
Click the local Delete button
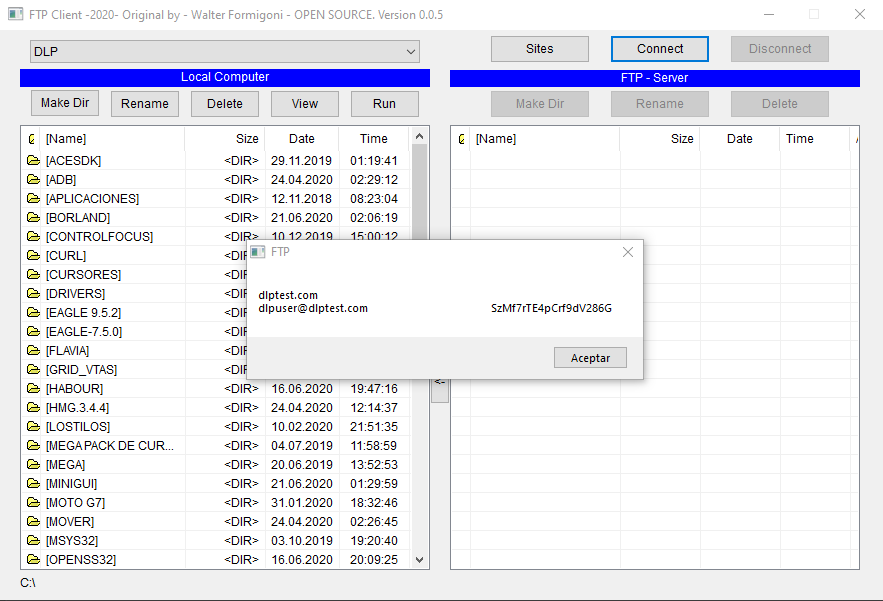pos(225,104)
